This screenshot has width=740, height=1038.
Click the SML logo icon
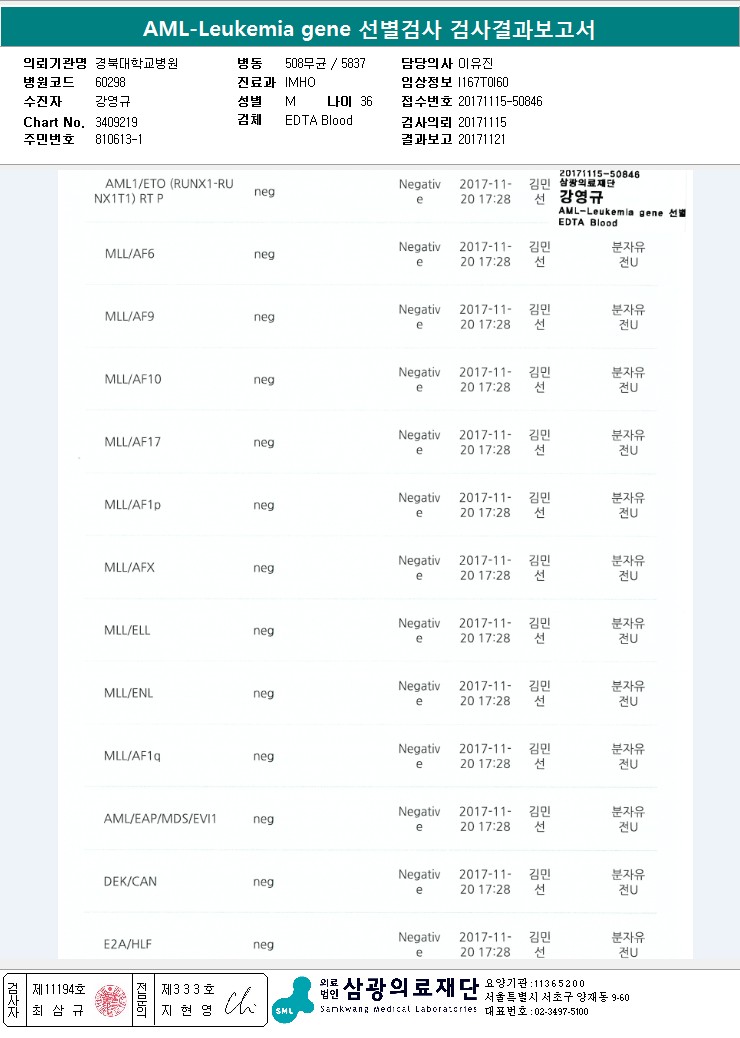[x=292, y=1001]
